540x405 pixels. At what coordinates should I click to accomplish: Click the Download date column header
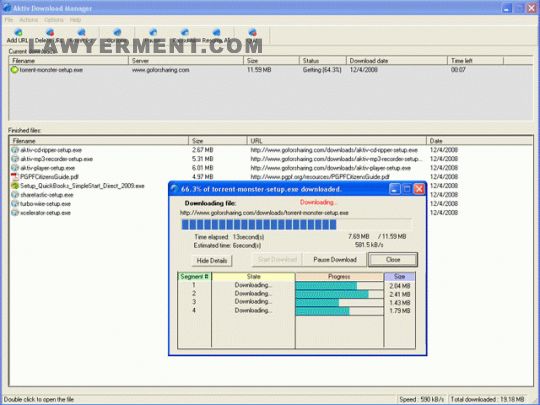396,61
